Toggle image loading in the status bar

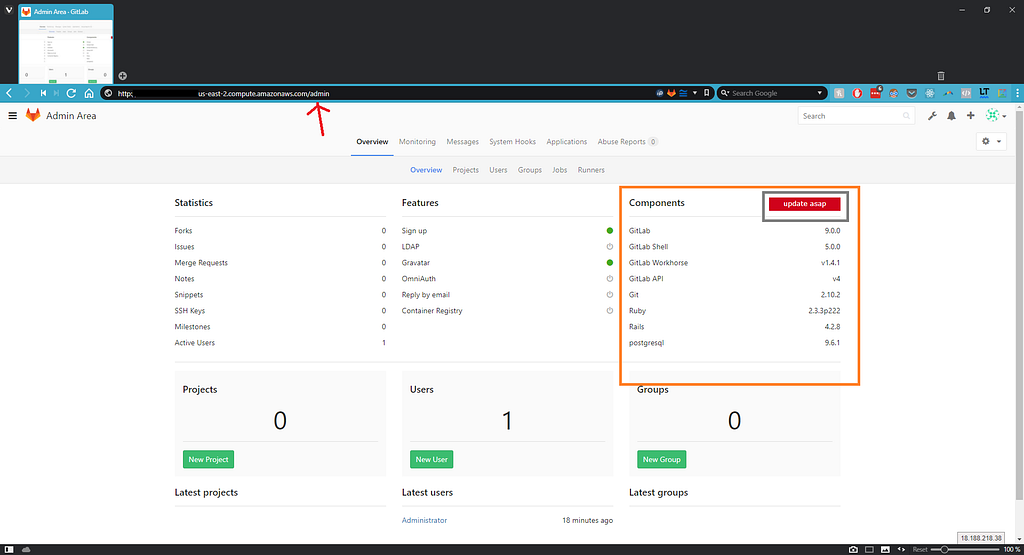[885, 550]
